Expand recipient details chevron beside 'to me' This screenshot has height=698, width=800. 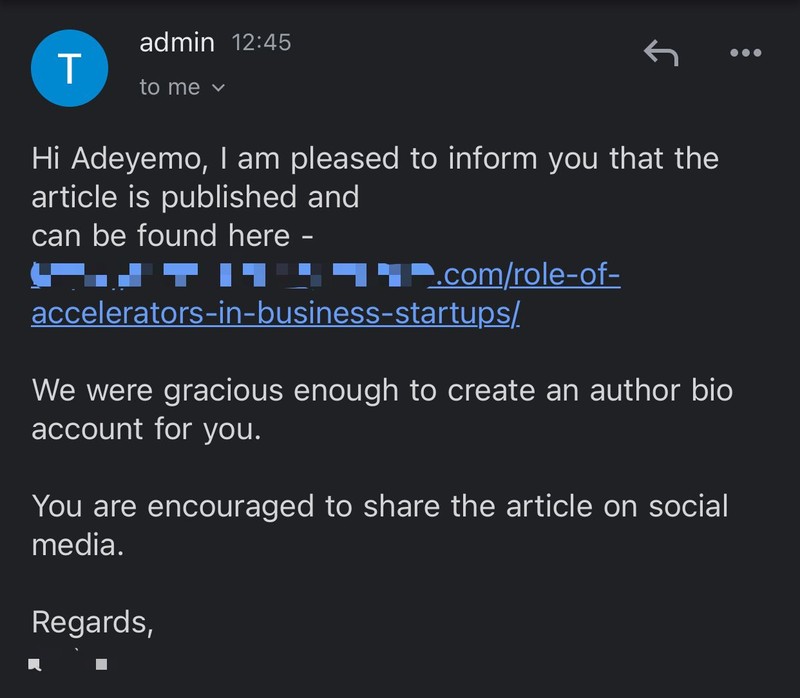tap(219, 88)
